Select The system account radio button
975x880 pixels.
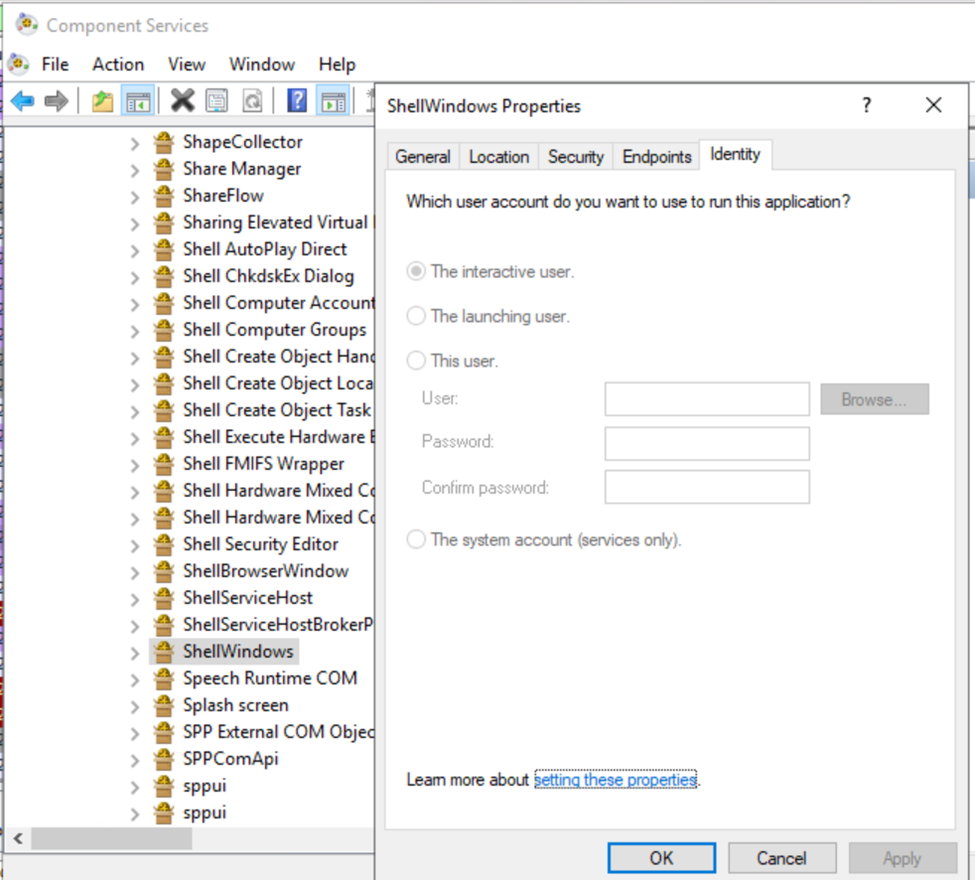[x=416, y=539]
